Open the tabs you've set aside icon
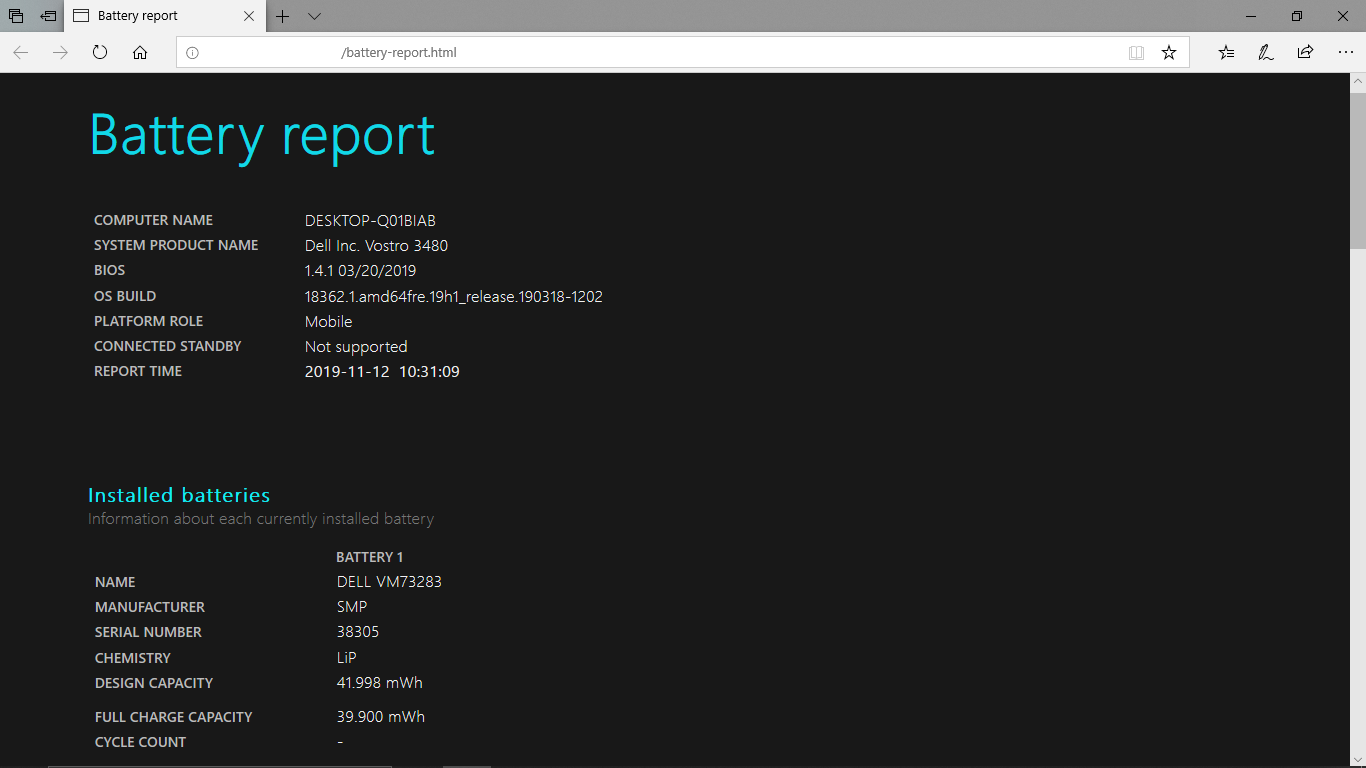1366x768 pixels. pos(16,16)
